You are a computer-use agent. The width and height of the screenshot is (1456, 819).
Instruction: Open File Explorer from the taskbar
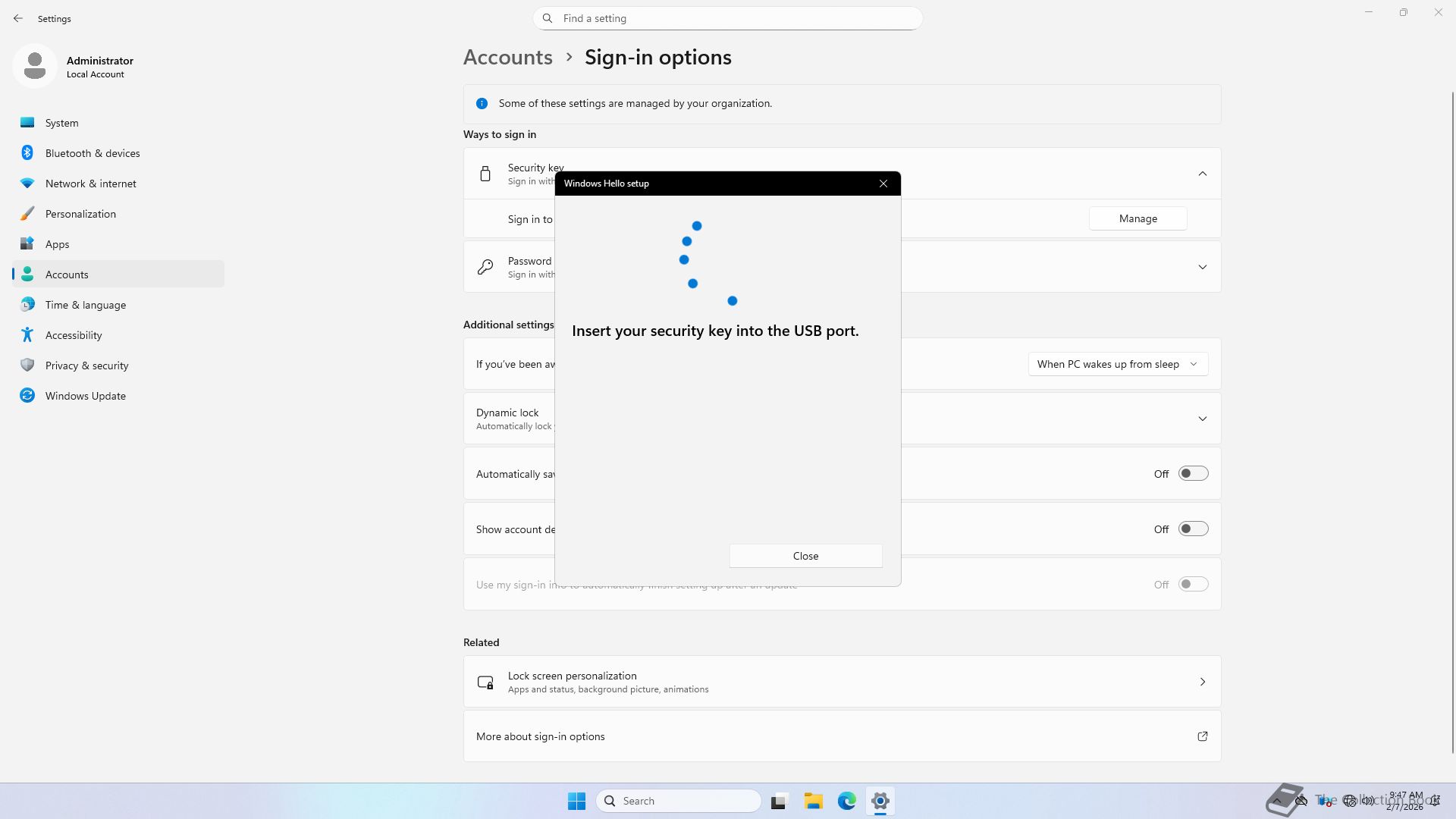pyautogui.click(x=813, y=801)
